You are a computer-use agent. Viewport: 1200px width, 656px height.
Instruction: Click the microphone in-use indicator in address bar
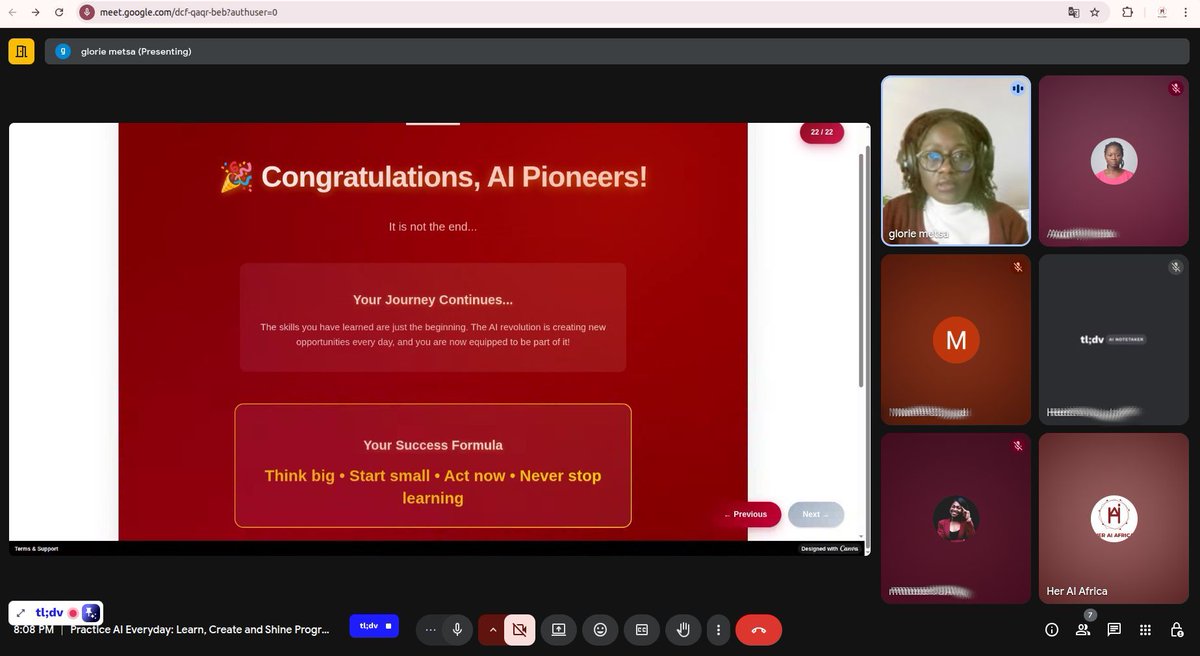pyautogui.click(x=86, y=12)
